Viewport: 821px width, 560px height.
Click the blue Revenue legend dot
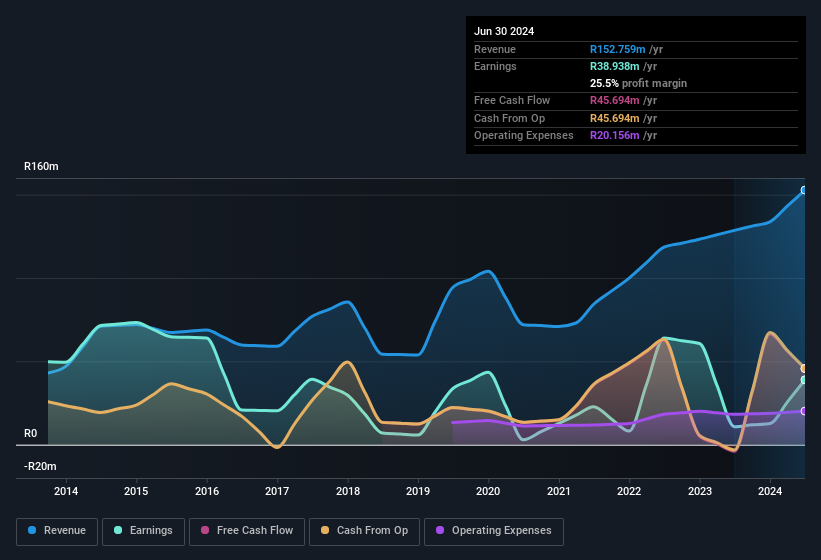pyautogui.click(x=33, y=531)
